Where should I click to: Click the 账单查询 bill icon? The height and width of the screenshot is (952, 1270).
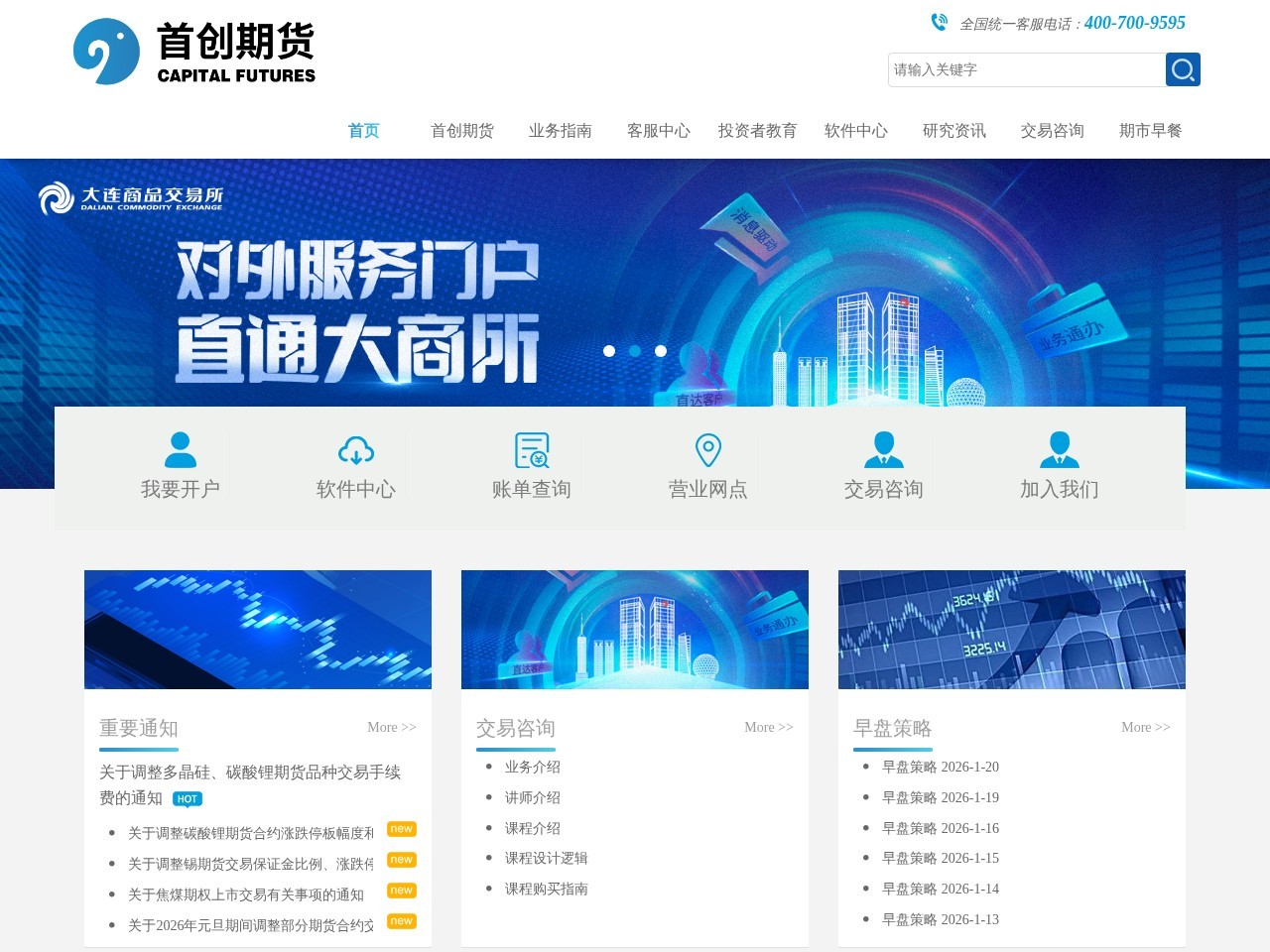[532, 449]
